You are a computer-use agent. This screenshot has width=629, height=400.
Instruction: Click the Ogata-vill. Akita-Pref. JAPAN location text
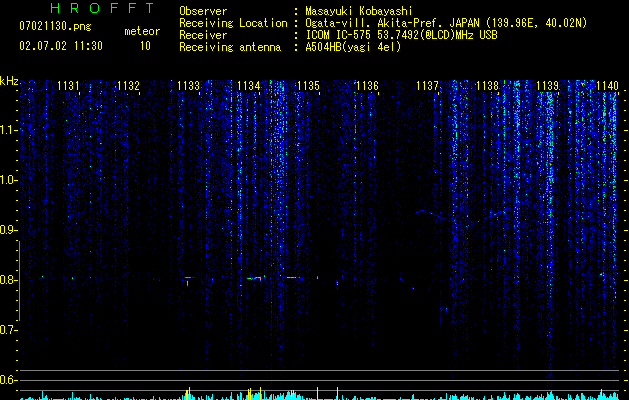tap(446, 23)
